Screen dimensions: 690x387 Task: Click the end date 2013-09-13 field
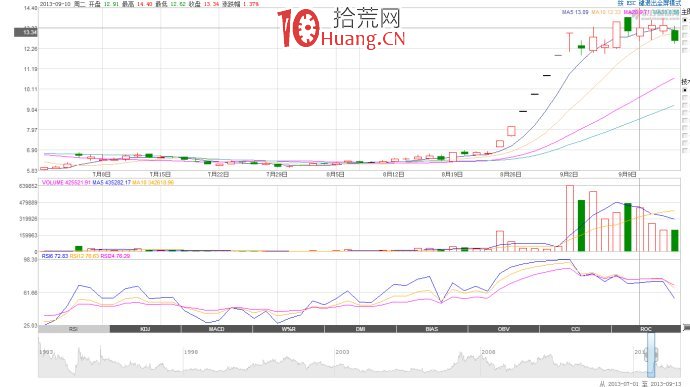(x=665, y=384)
